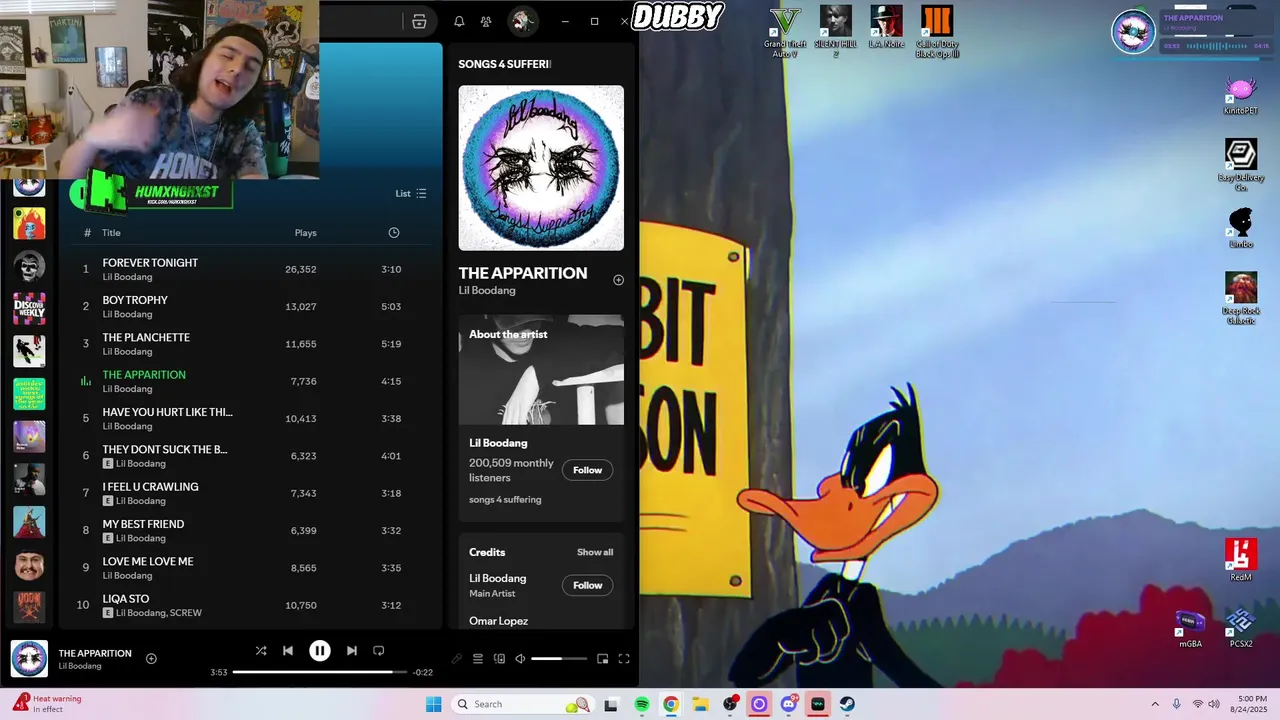Open Easy Delivery Co. desktop shortcut
Image resolution: width=1280 pixels, height=720 pixels.
click(1241, 166)
